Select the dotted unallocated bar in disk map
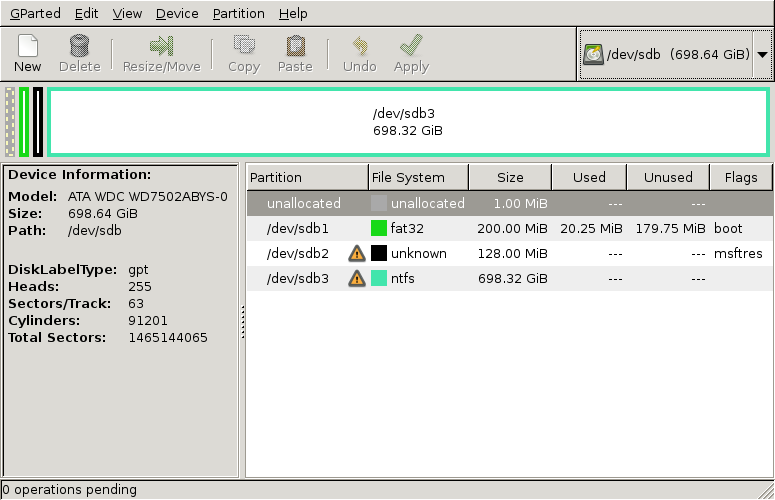775x500 pixels. [x=9, y=122]
